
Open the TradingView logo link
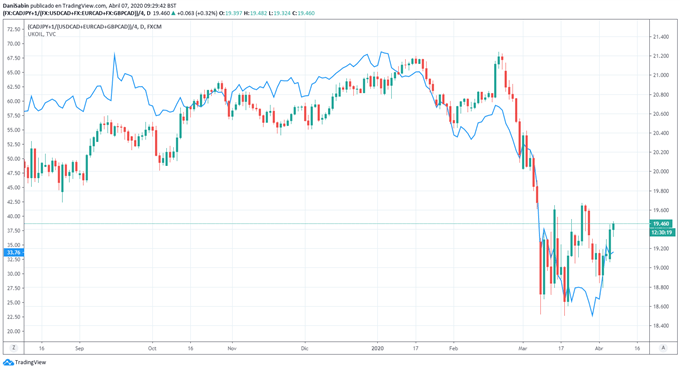click(24, 362)
